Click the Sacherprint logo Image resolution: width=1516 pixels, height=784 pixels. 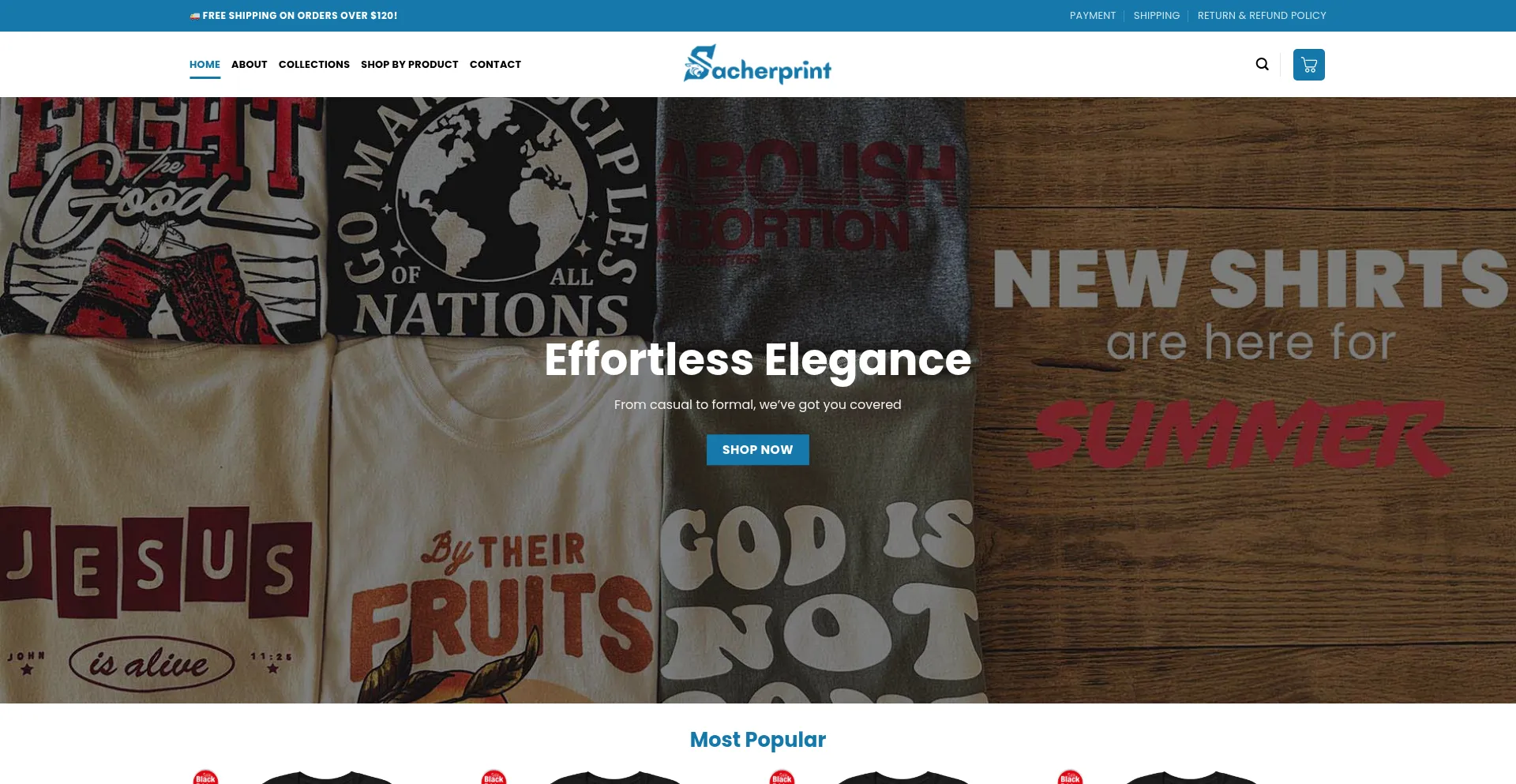click(757, 64)
